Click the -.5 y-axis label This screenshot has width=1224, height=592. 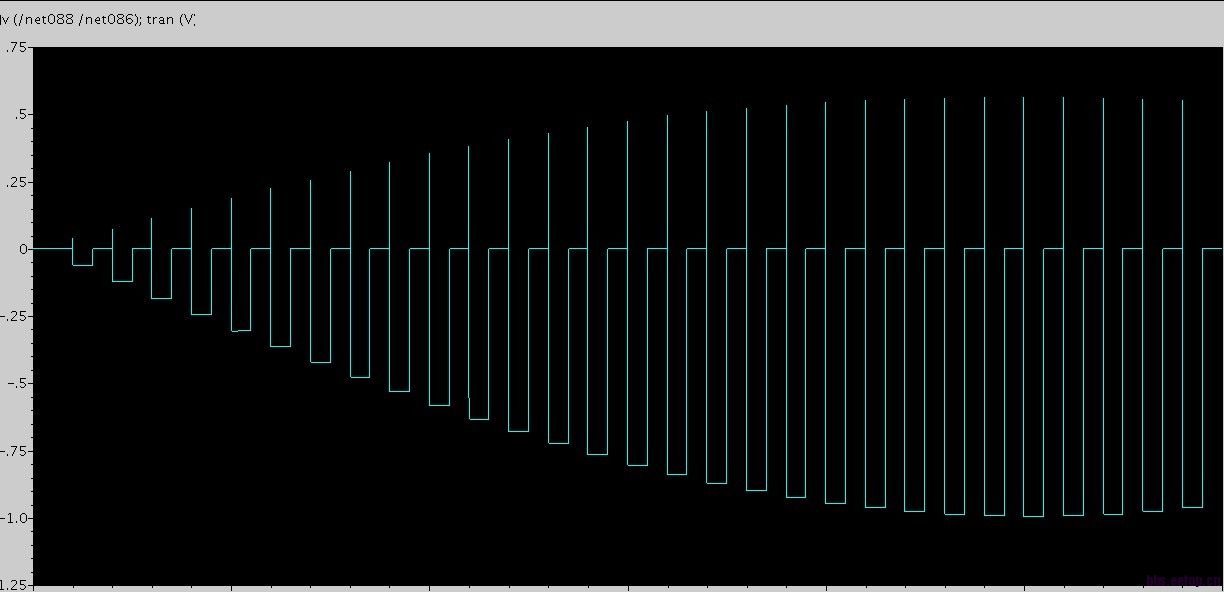[x=18, y=383]
